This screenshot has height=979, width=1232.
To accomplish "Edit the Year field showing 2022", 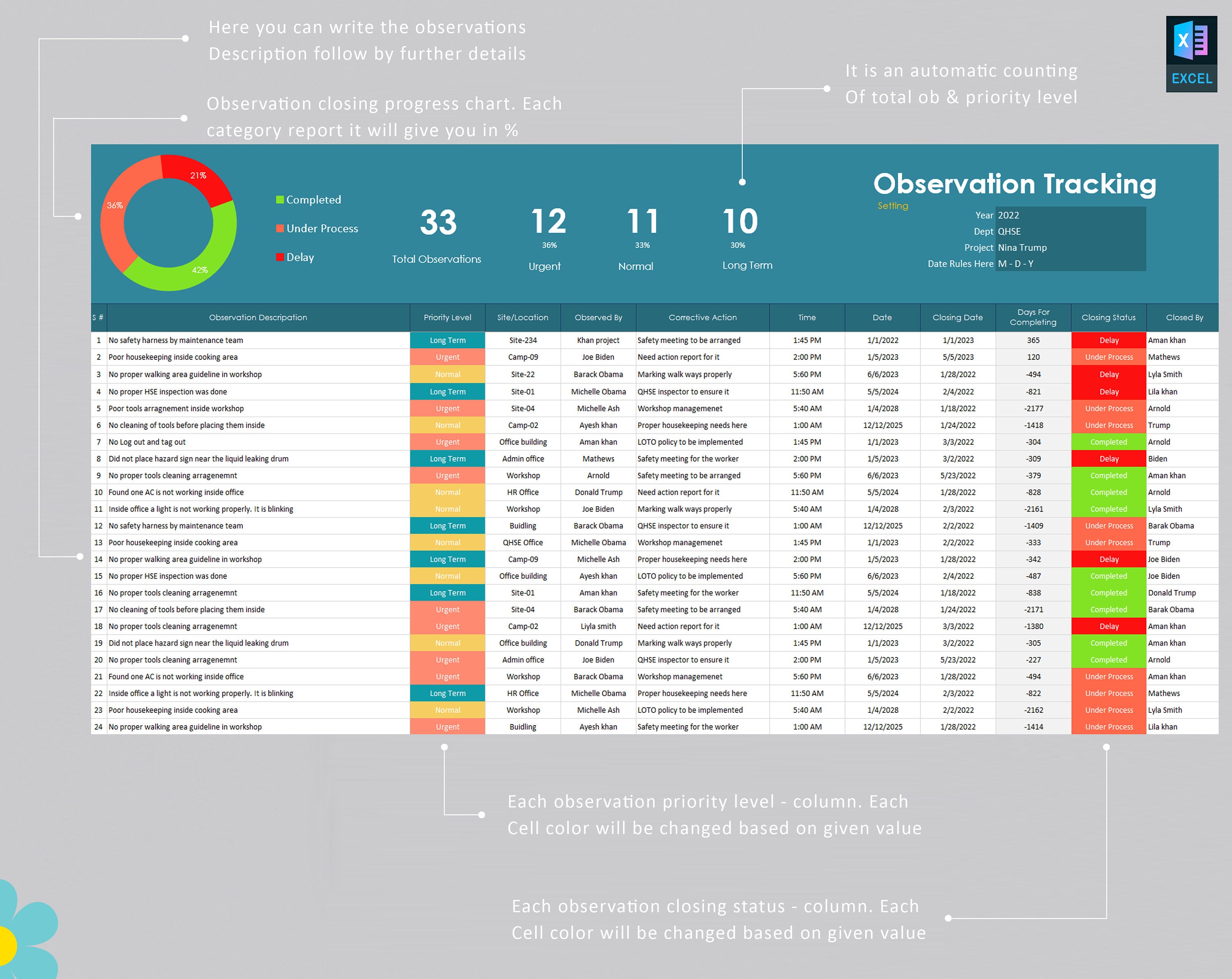I will pos(1009,216).
